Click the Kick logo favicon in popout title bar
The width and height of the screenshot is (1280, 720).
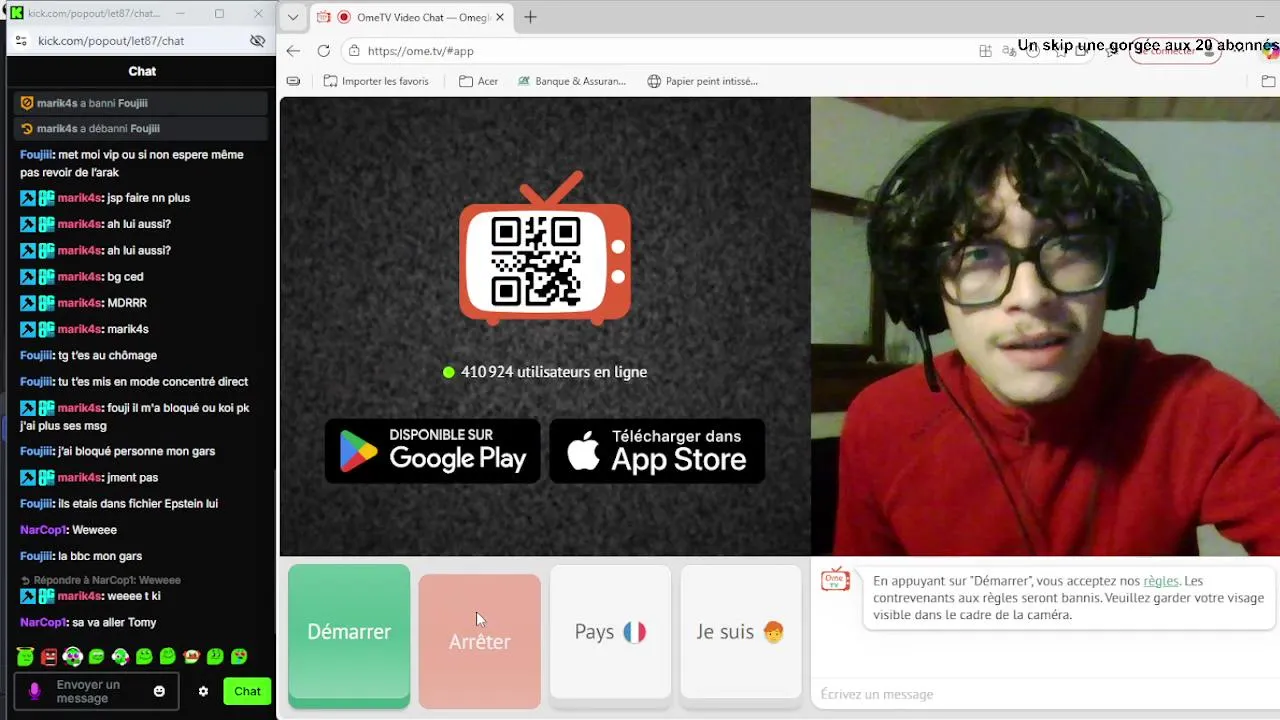pos(17,13)
